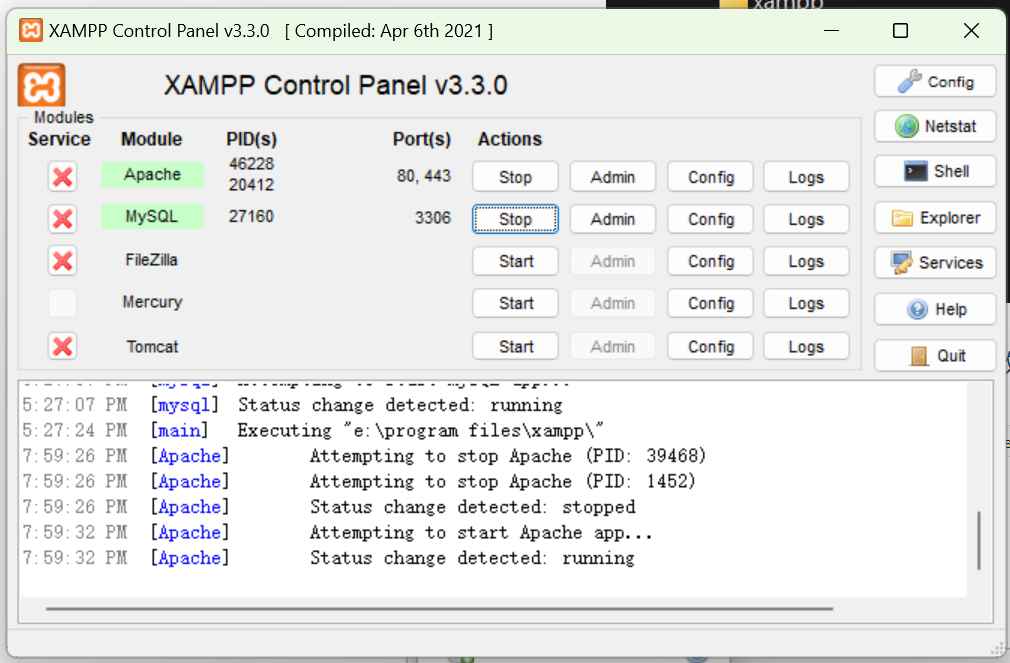The width and height of the screenshot is (1010, 663).
Task: Click MySQL PID 27160
Action: (251, 216)
